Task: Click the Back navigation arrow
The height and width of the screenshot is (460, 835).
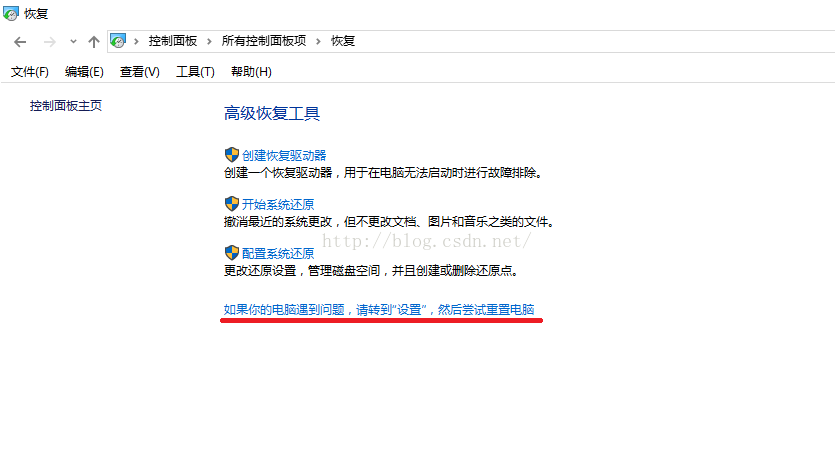Action: 20,42
